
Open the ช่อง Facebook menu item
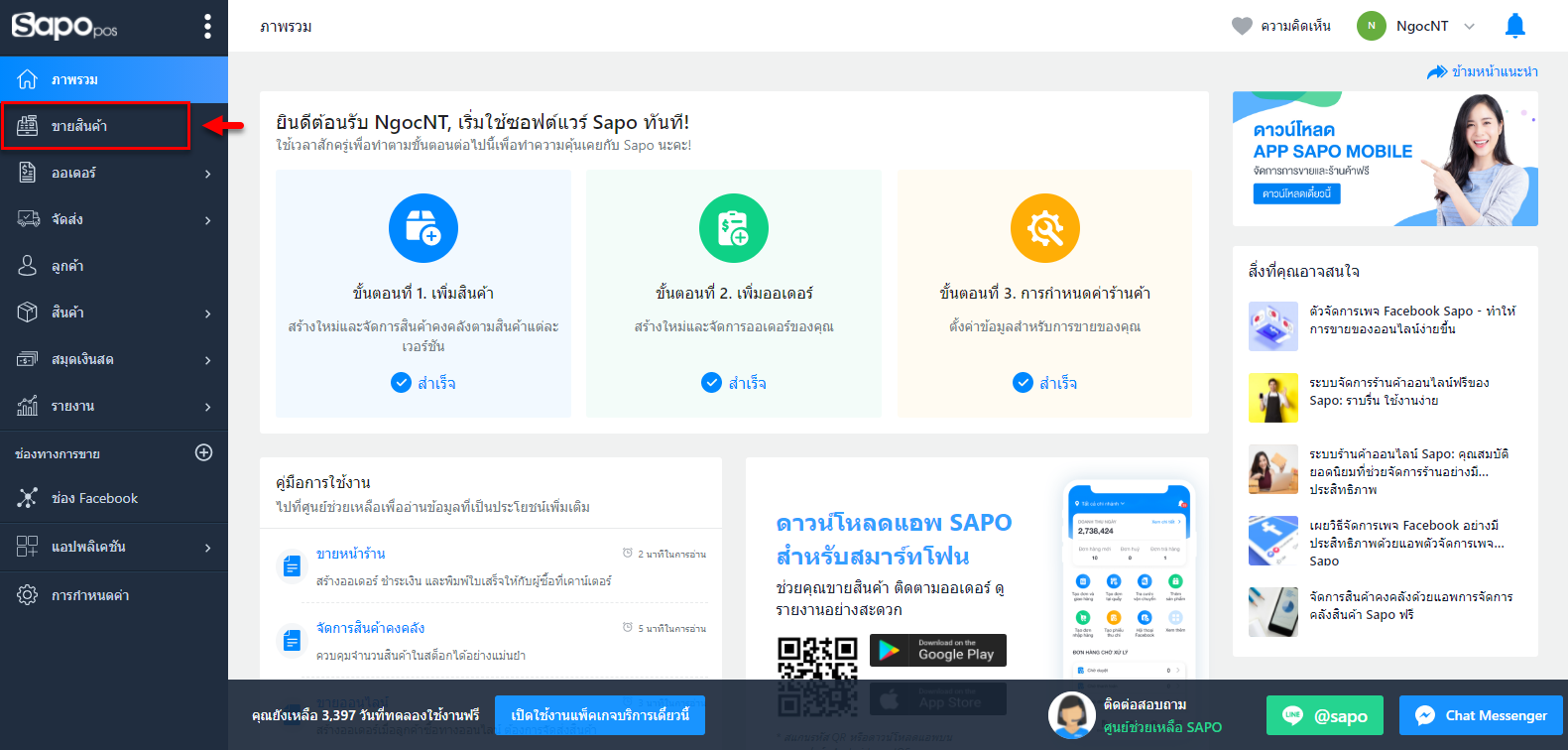[114, 498]
